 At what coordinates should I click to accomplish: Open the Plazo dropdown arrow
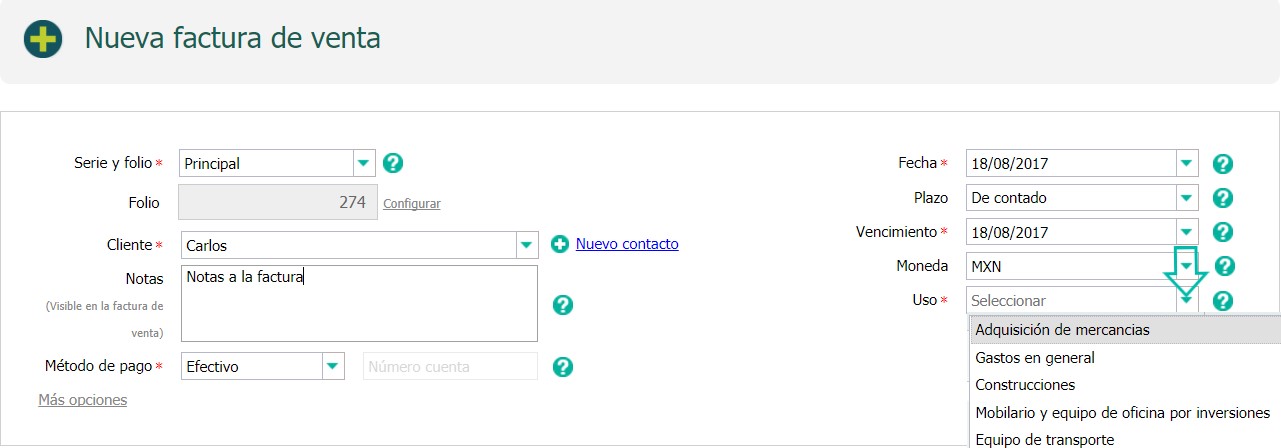[1186, 198]
